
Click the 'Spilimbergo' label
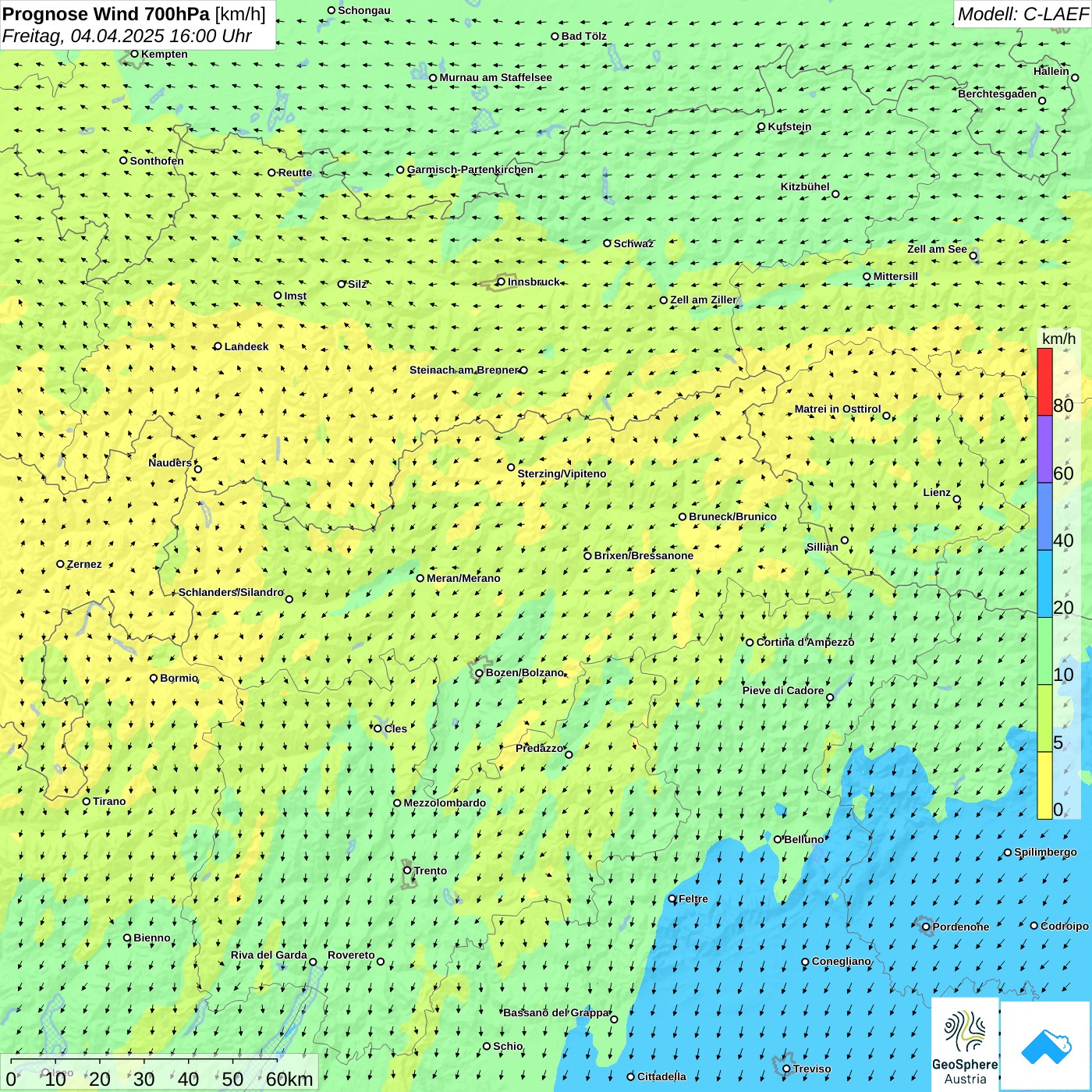tap(1045, 852)
